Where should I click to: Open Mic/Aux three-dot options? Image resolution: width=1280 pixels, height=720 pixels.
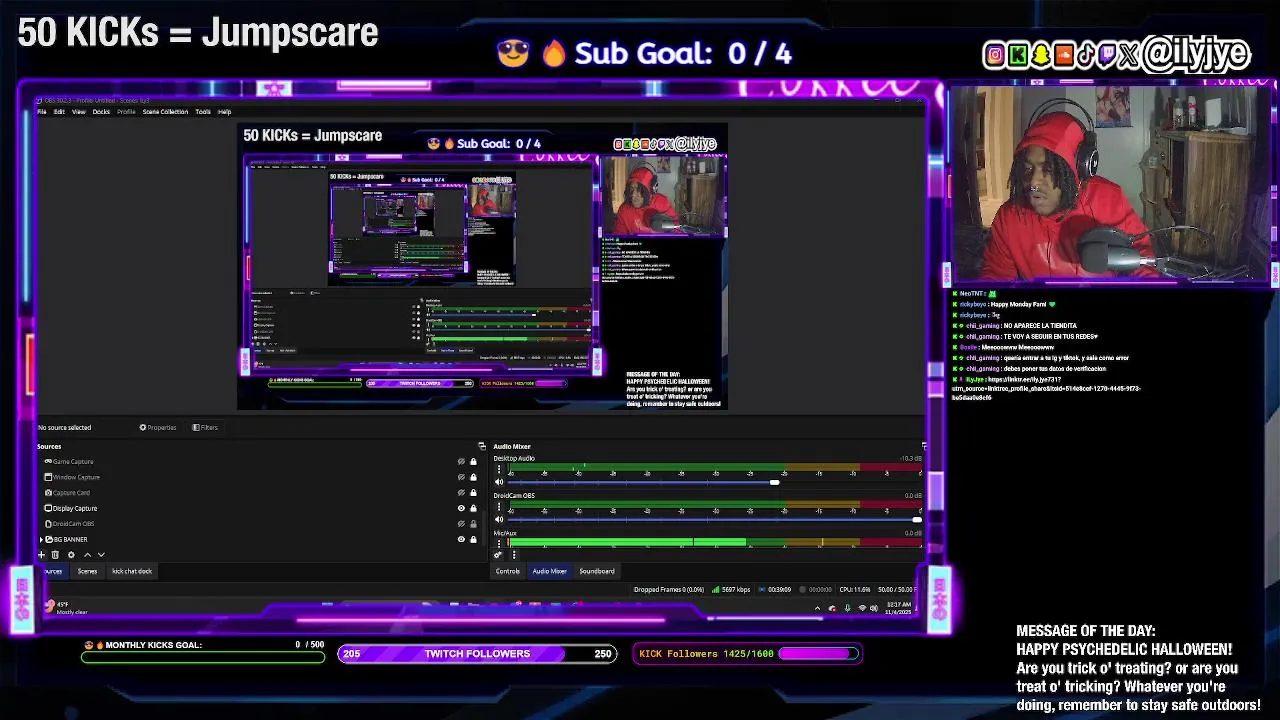[499, 543]
